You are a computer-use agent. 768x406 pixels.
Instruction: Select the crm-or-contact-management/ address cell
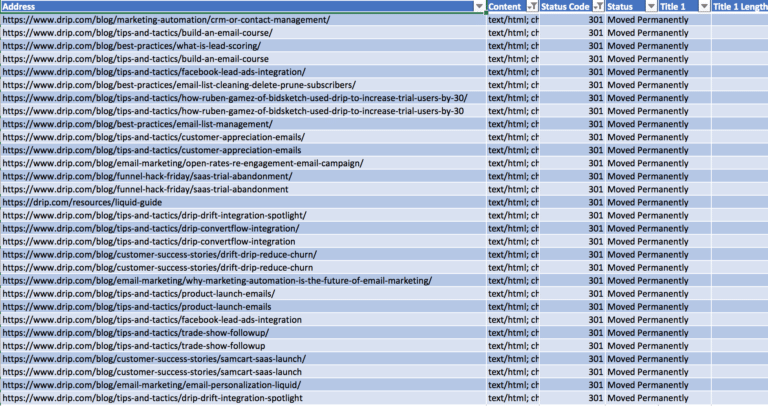coord(243,20)
